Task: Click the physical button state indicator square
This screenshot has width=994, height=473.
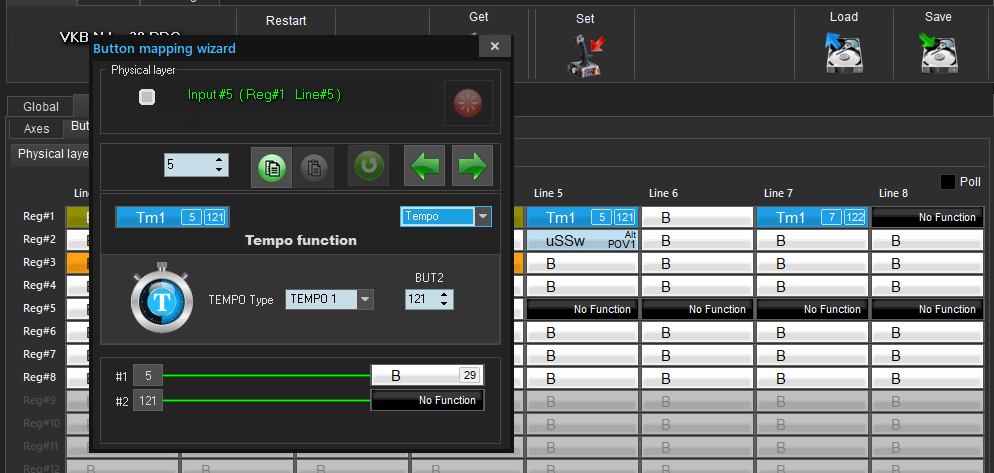Action: coord(147,97)
